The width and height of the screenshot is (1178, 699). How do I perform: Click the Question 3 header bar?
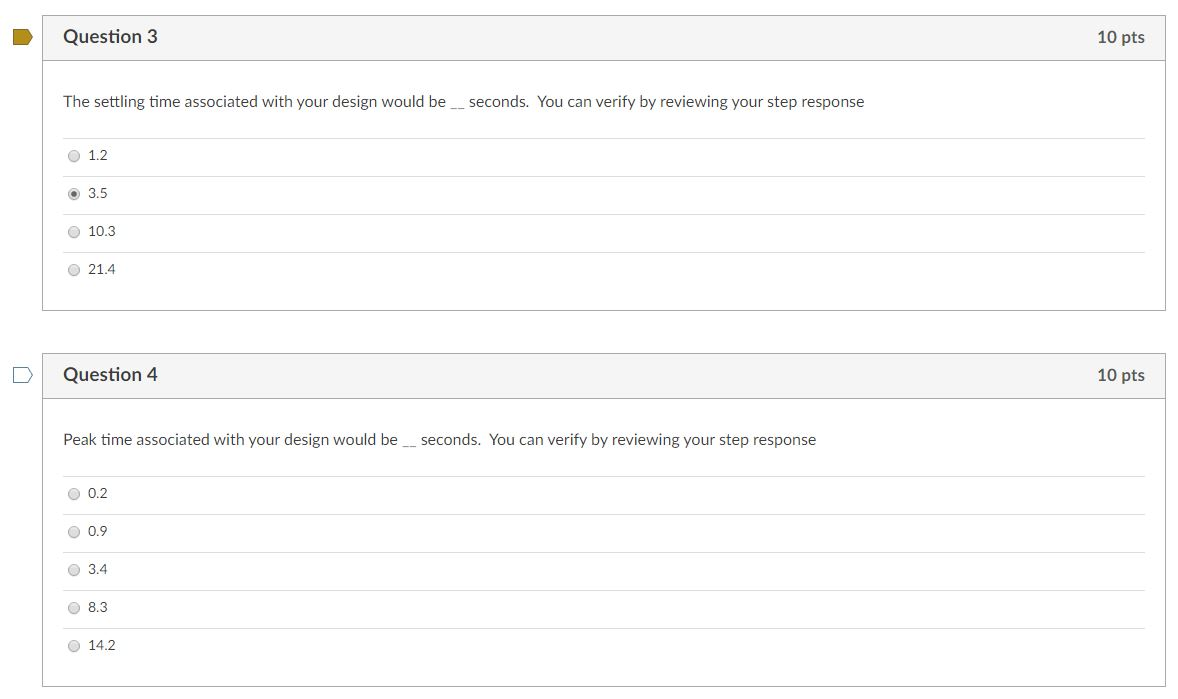(x=600, y=36)
